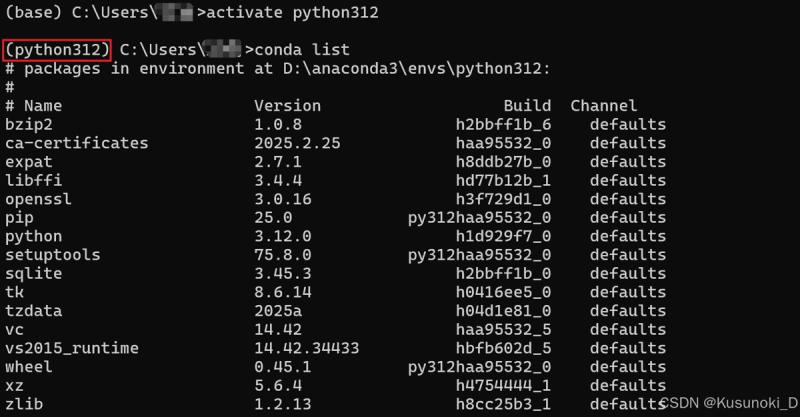Viewport: 800px width, 417px height.
Task: Click the Name column header
Action: click(43, 106)
